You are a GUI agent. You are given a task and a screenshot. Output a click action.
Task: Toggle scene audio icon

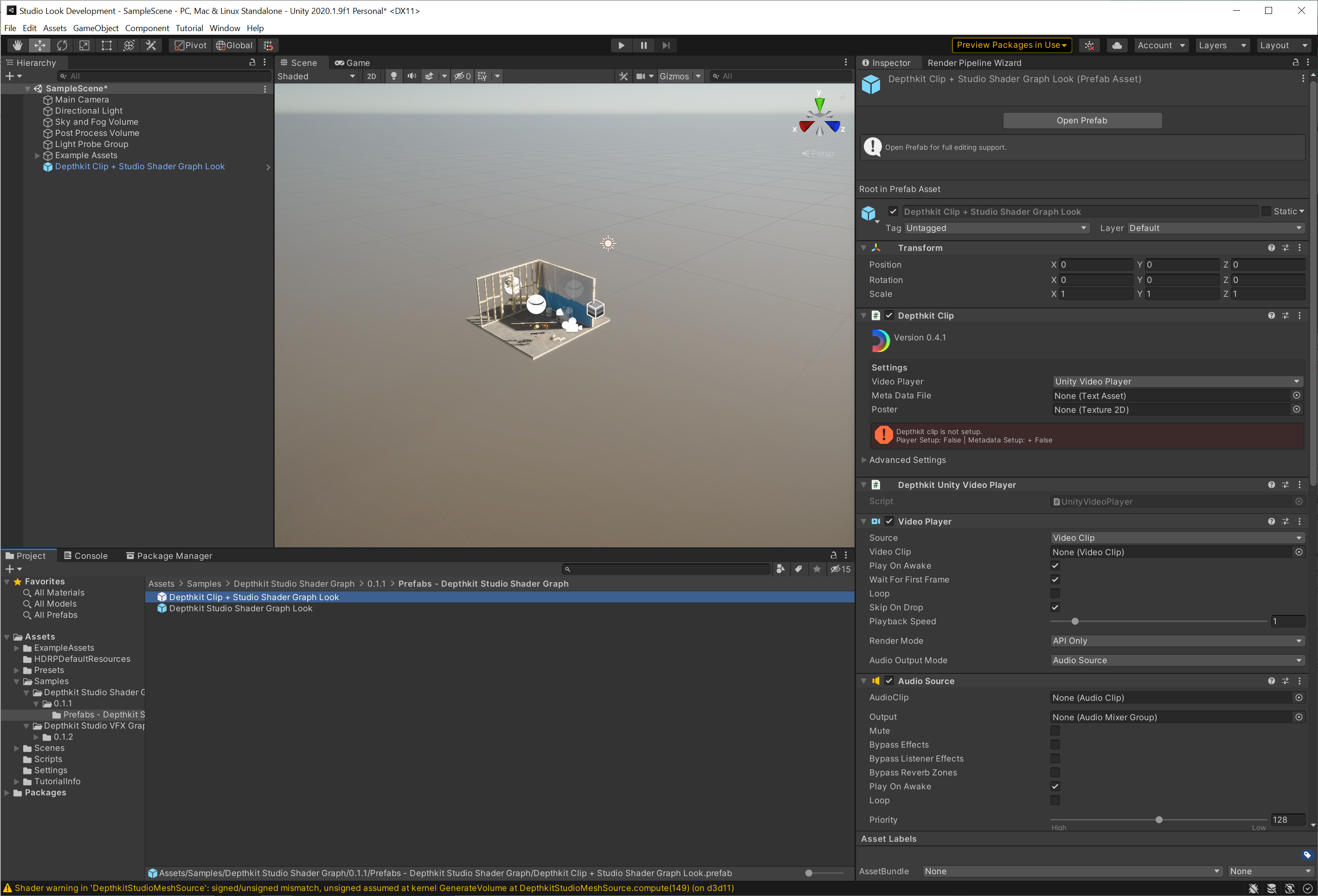412,76
